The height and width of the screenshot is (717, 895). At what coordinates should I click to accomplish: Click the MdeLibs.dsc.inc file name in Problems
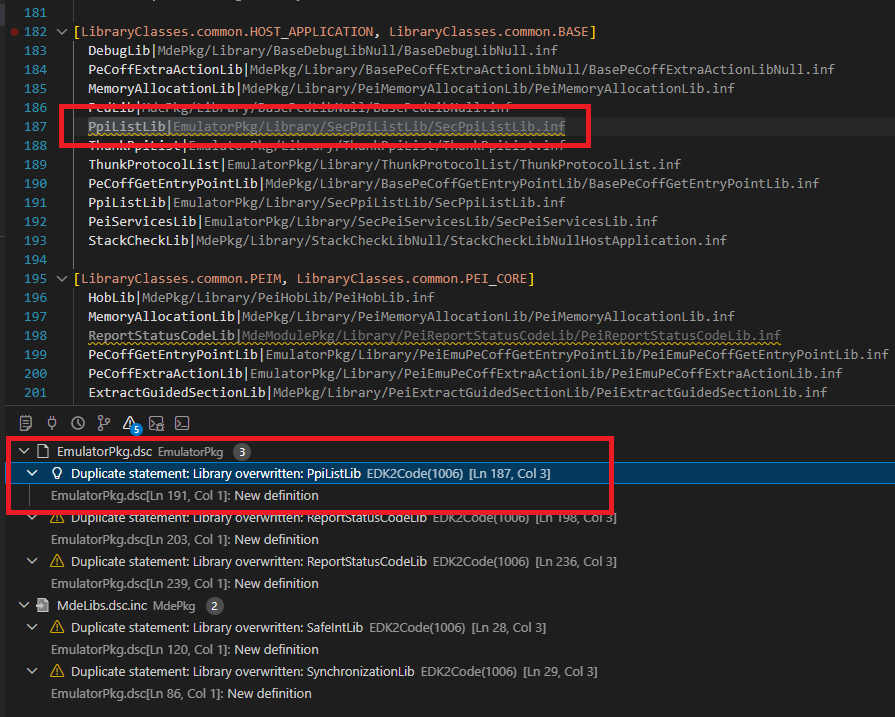click(102, 605)
